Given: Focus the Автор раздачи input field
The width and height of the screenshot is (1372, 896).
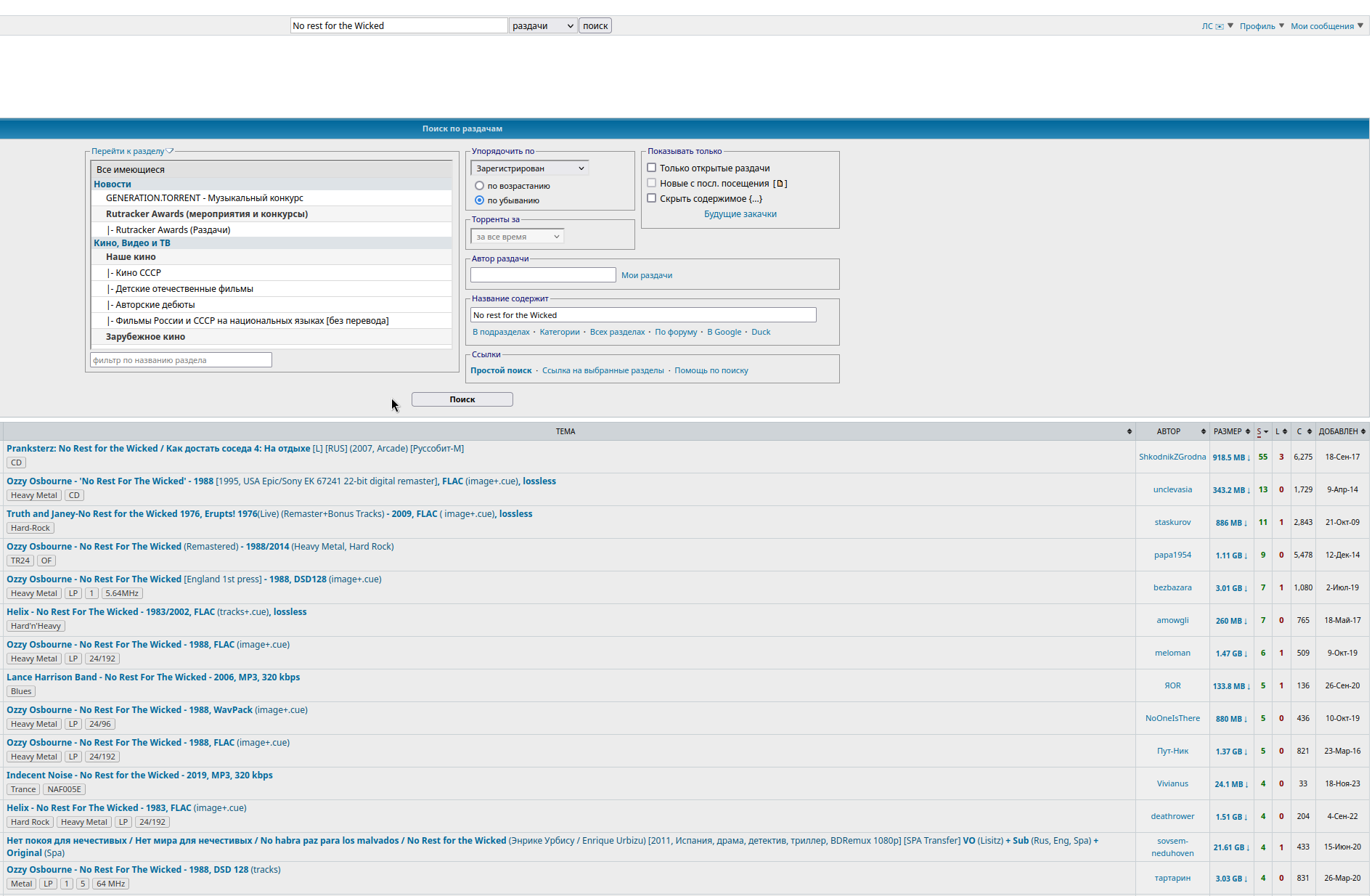Looking at the screenshot, I should click(543, 275).
